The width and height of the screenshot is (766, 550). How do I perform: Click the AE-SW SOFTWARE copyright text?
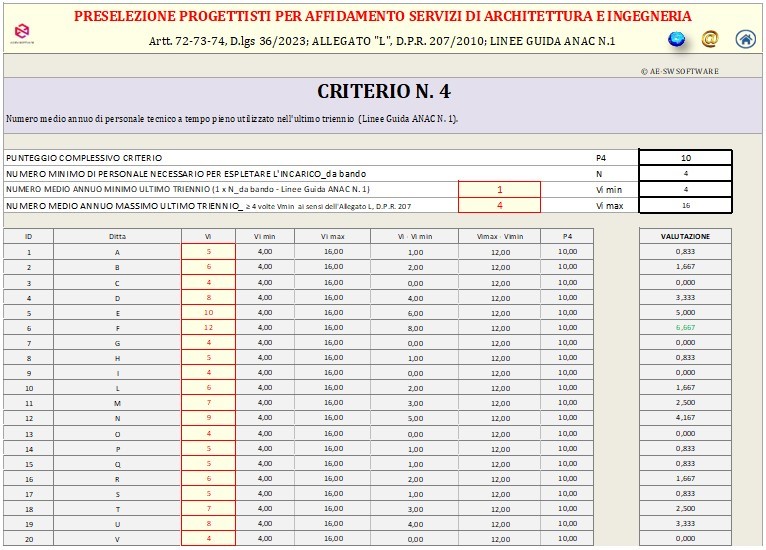pos(679,71)
